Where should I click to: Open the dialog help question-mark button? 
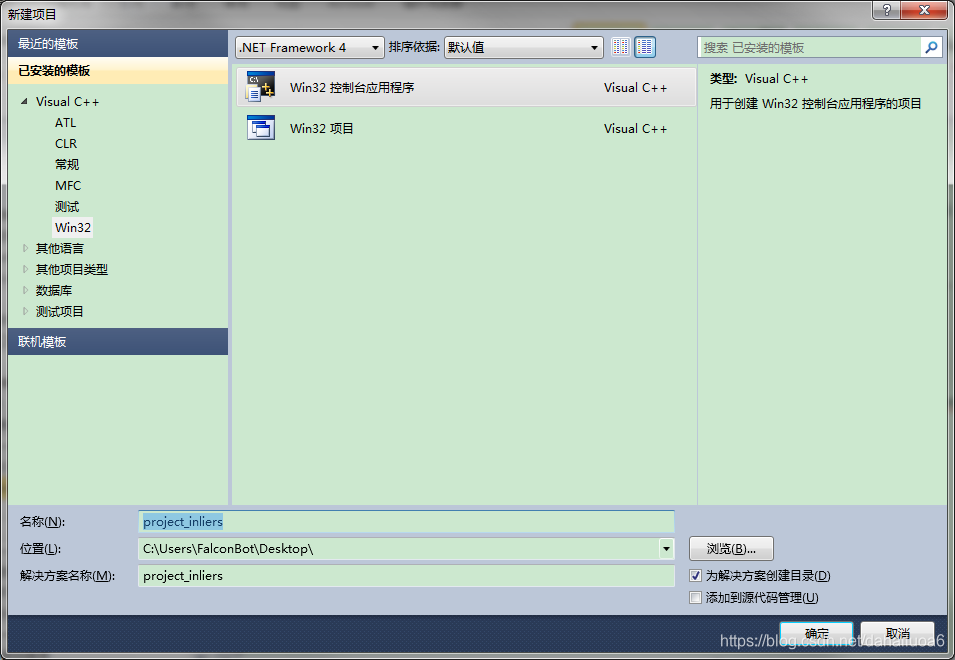(886, 10)
